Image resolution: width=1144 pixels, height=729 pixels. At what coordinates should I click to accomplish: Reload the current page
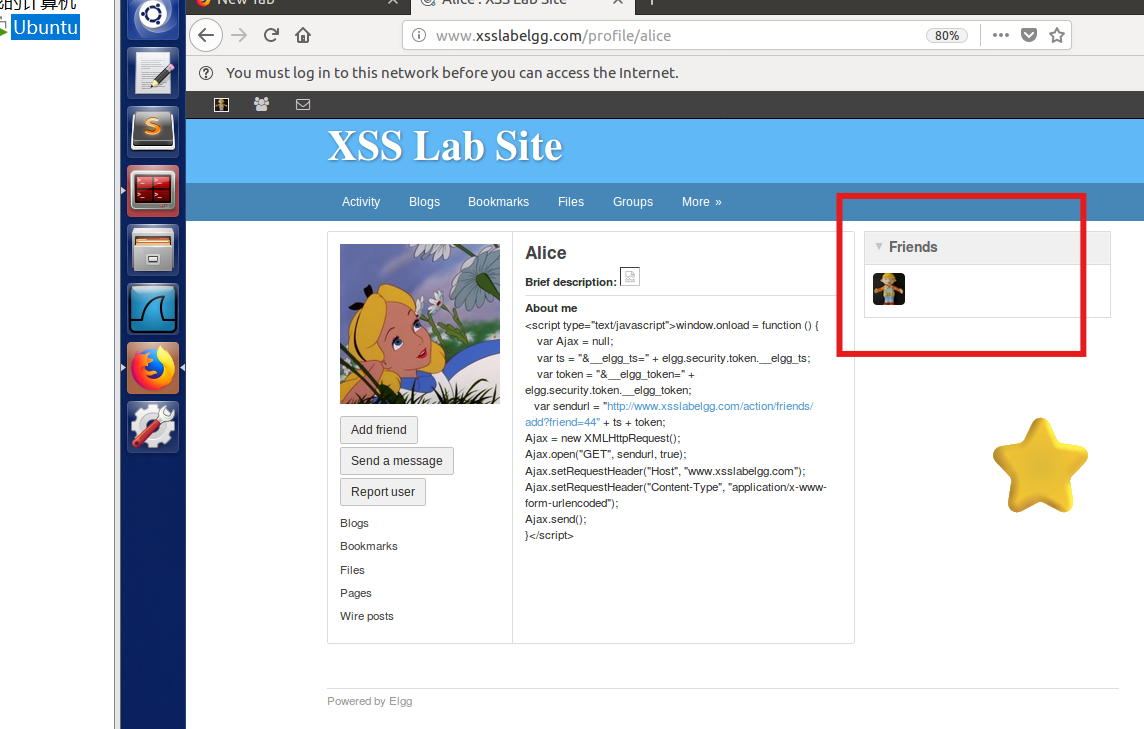(271, 35)
